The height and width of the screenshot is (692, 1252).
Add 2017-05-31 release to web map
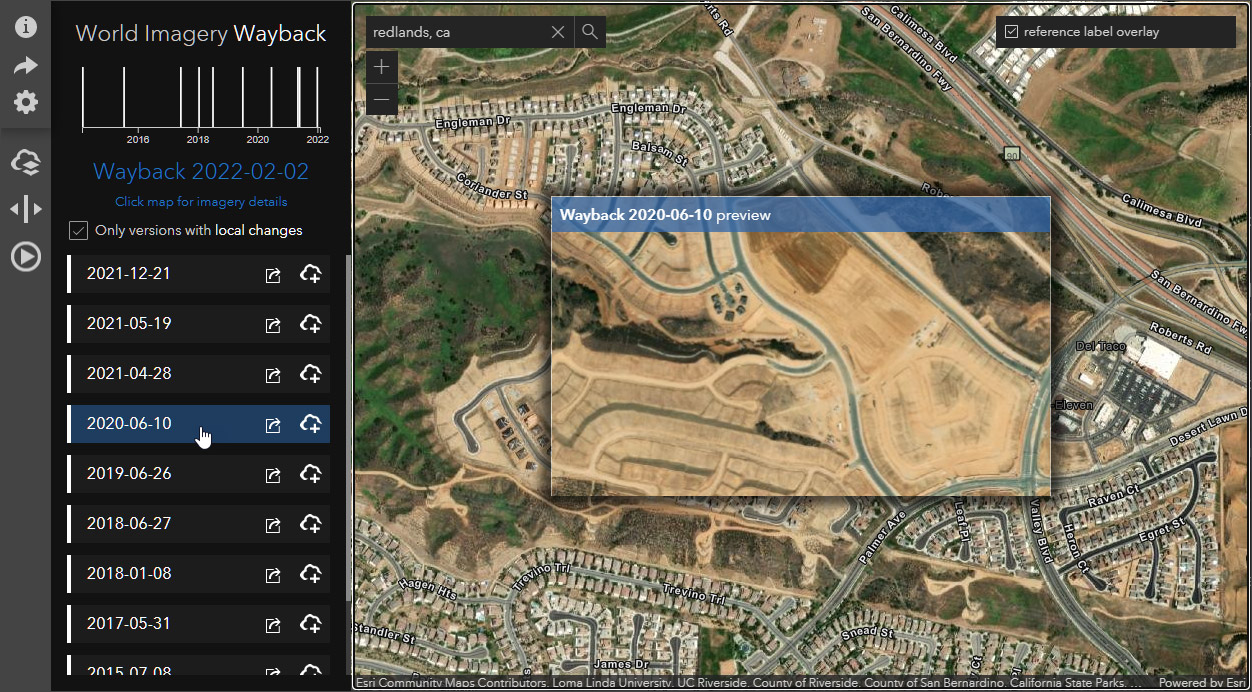coord(311,624)
